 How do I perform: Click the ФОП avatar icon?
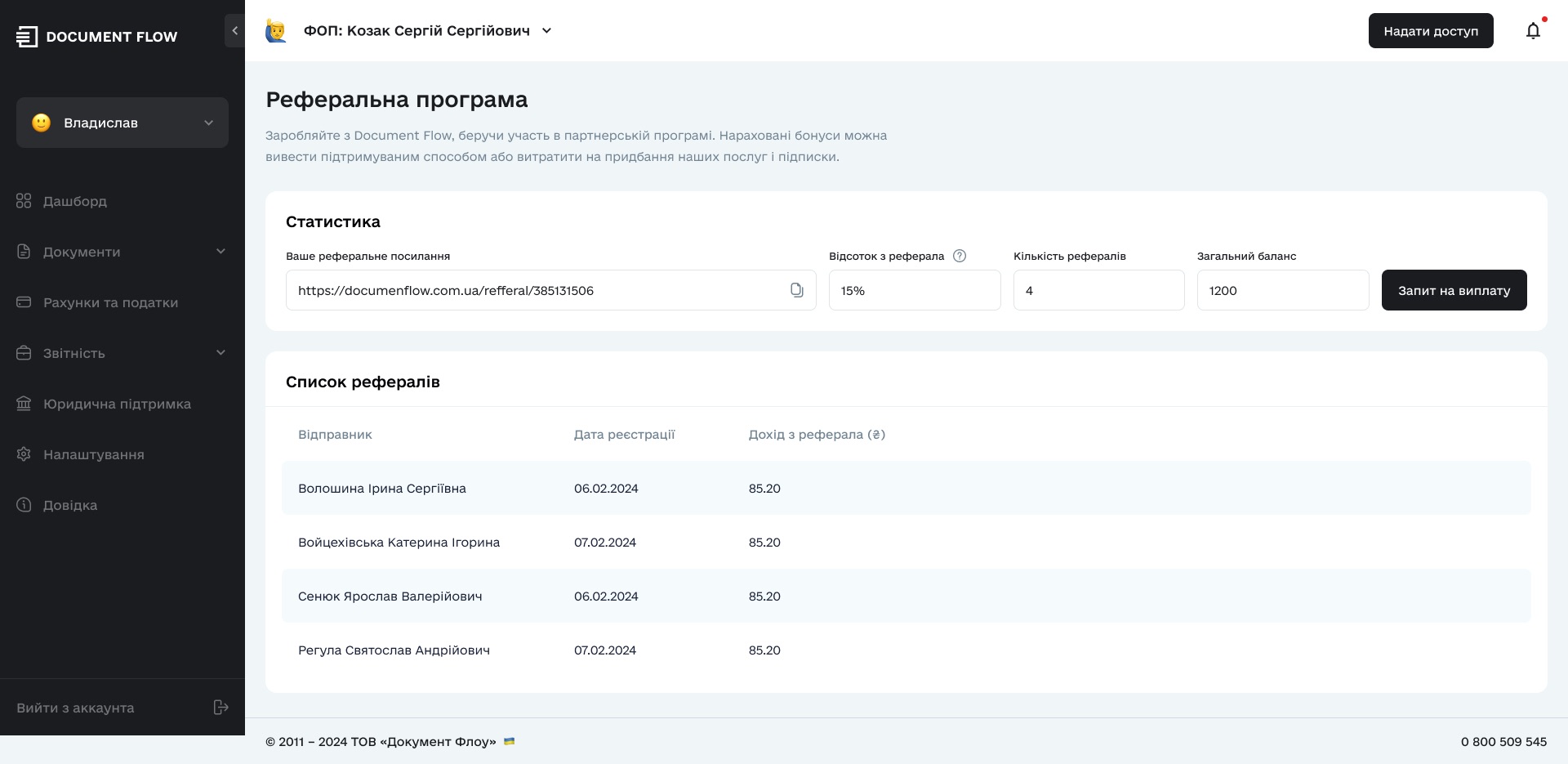(x=276, y=31)
